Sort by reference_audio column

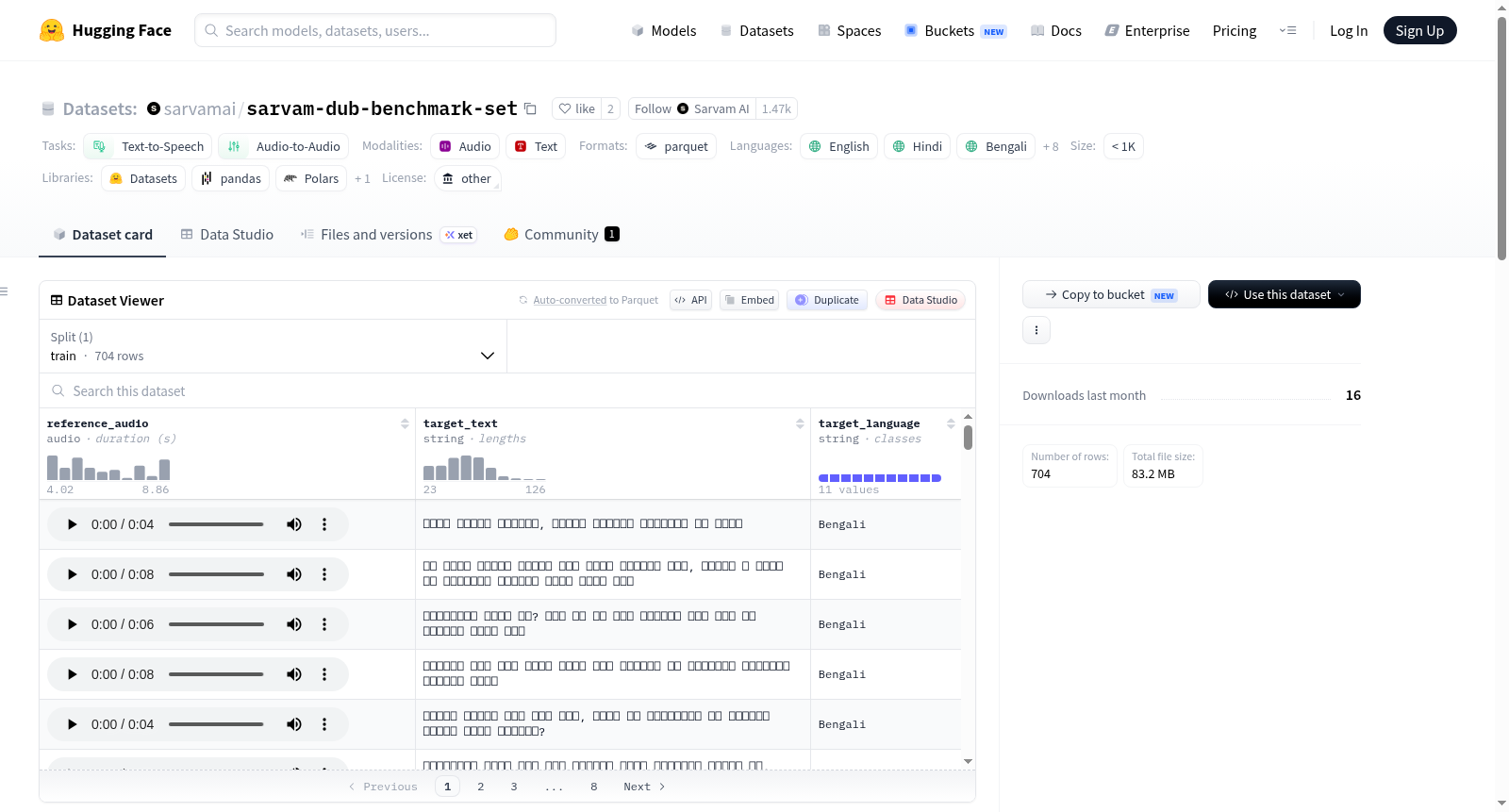pyautogui.click(x=405, y=423)
